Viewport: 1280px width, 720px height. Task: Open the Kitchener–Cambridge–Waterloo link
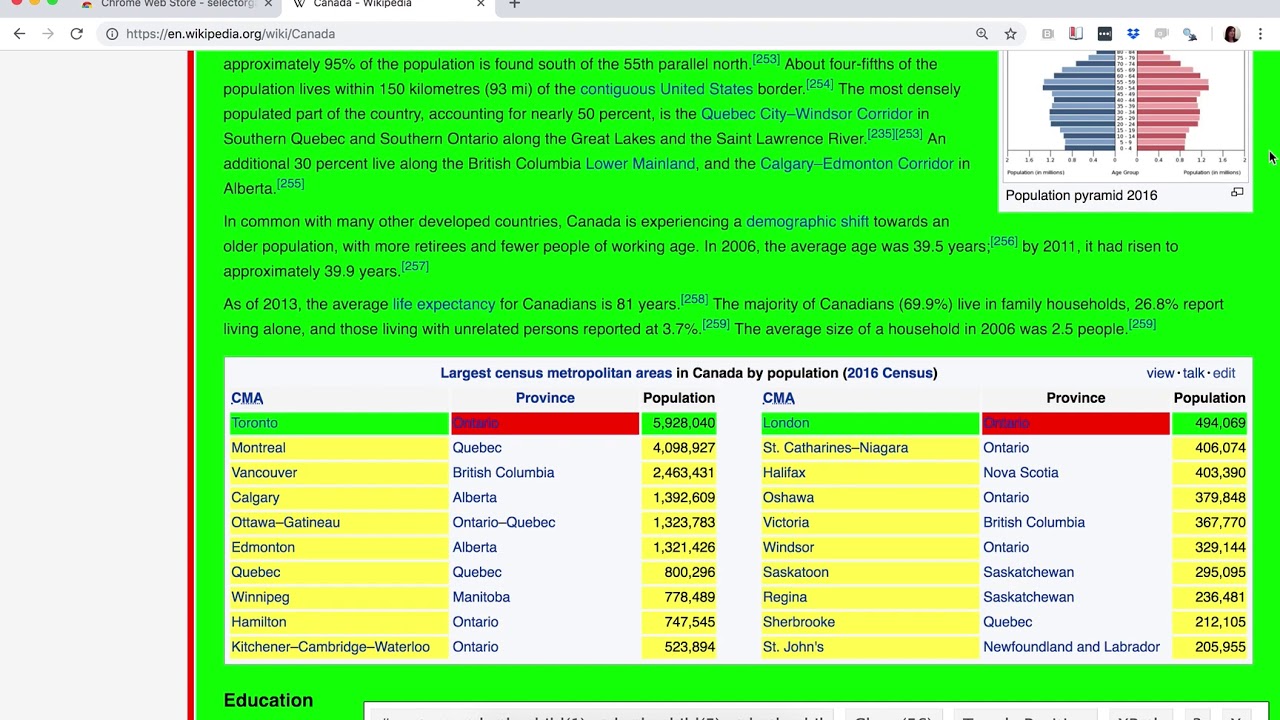(330, 647)
